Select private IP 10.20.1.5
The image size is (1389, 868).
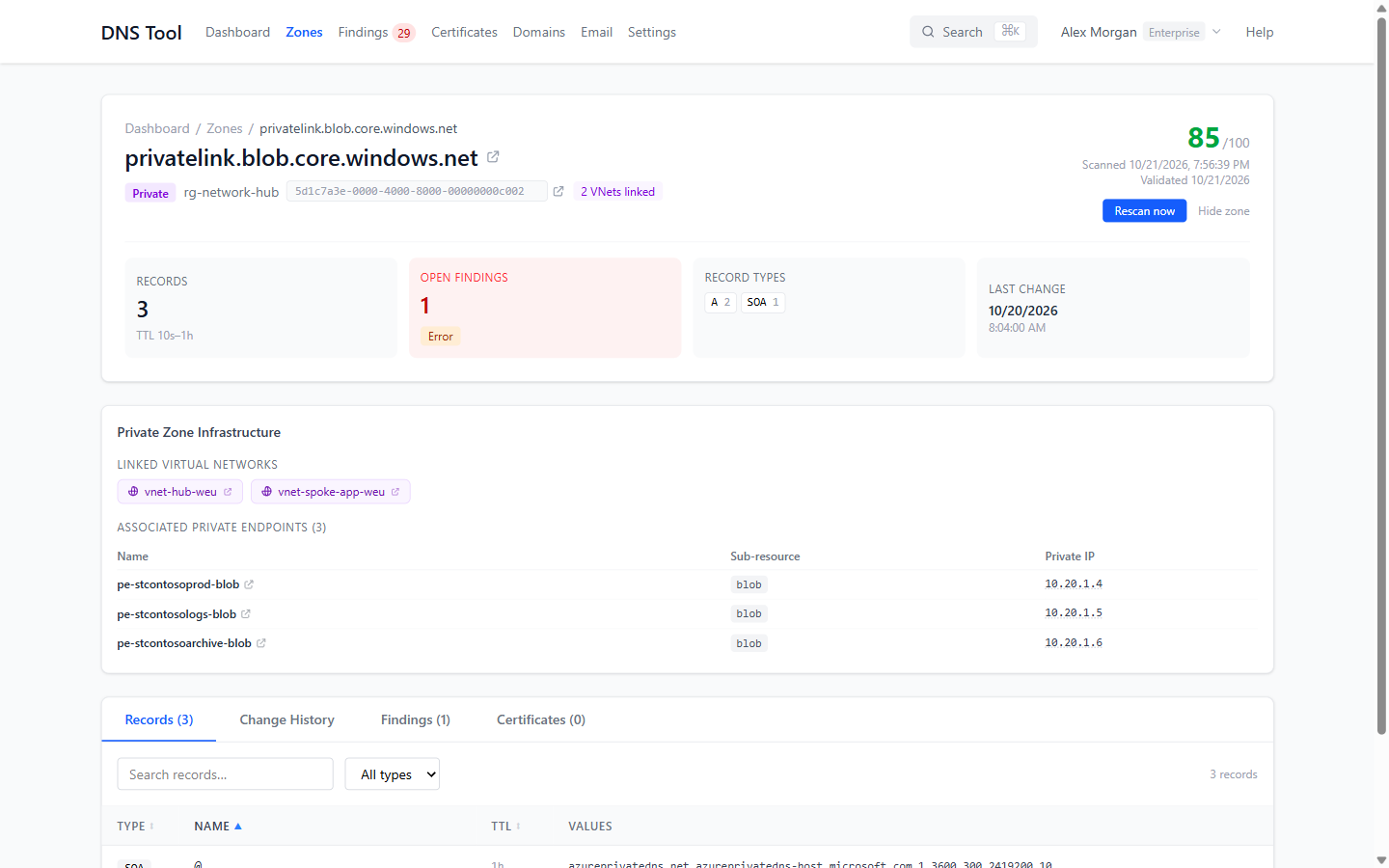(x=1074, y=613)
